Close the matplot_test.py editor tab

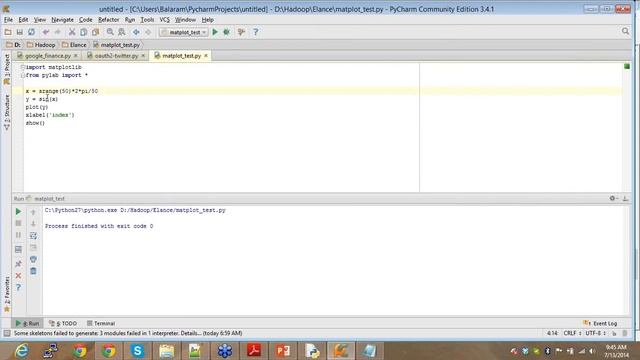206,56
